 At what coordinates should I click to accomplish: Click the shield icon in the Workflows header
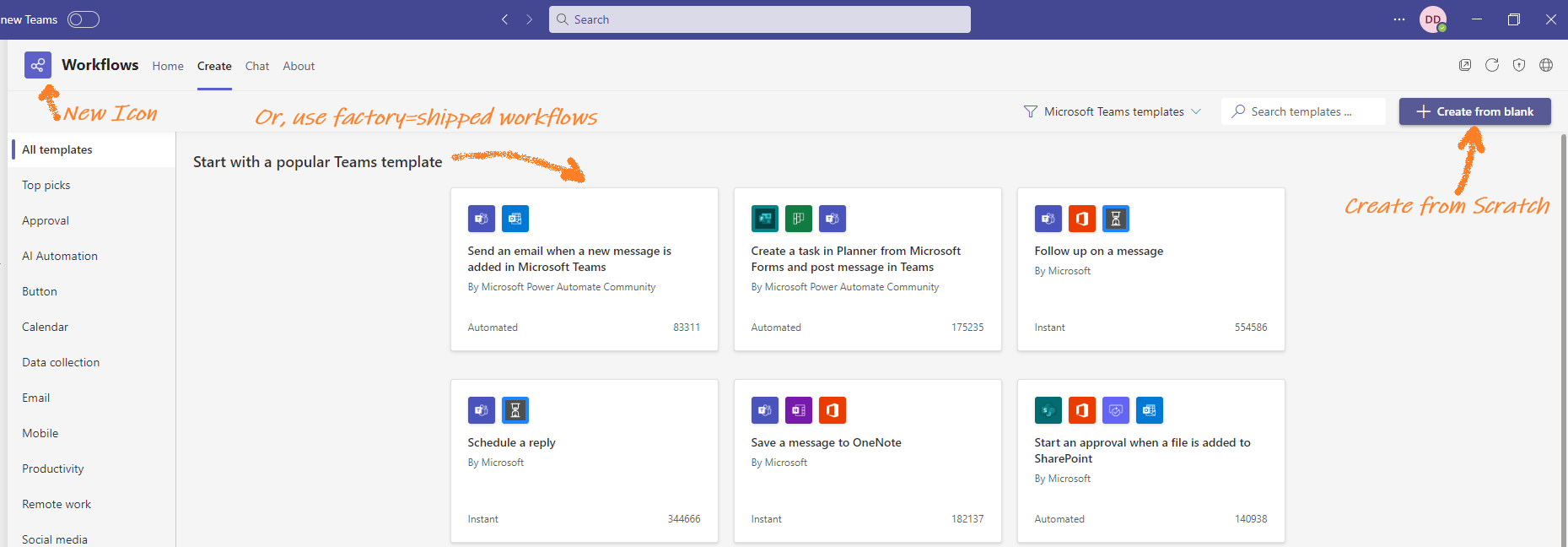1519,65
